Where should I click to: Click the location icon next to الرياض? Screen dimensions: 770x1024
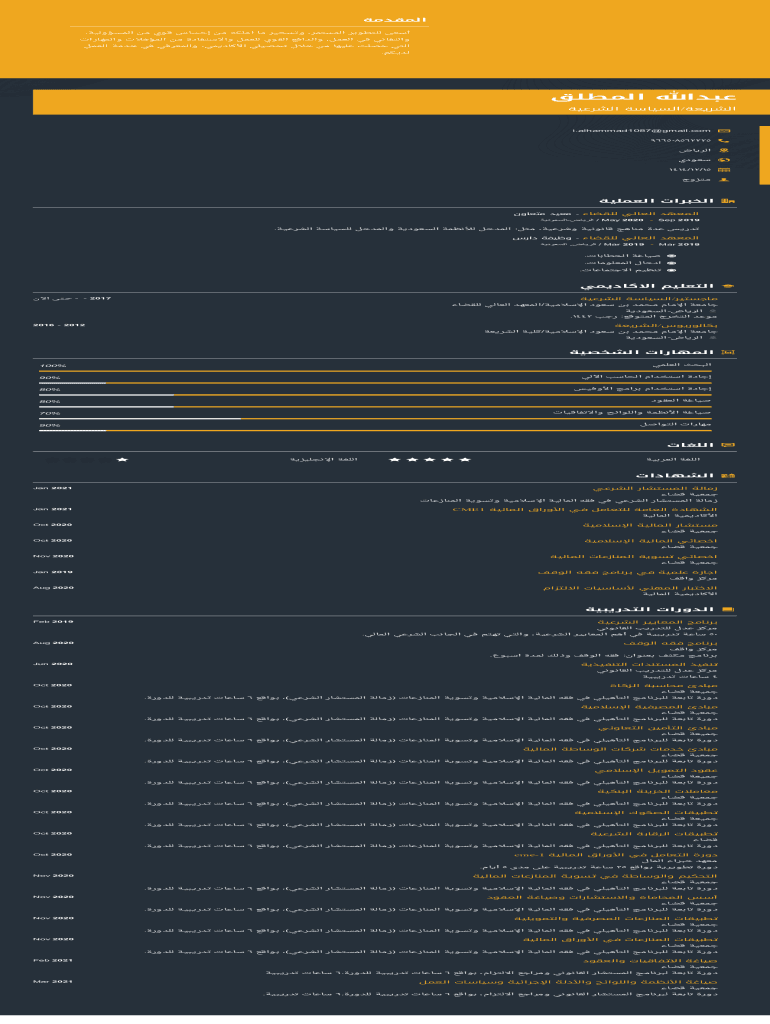point(724,151)
